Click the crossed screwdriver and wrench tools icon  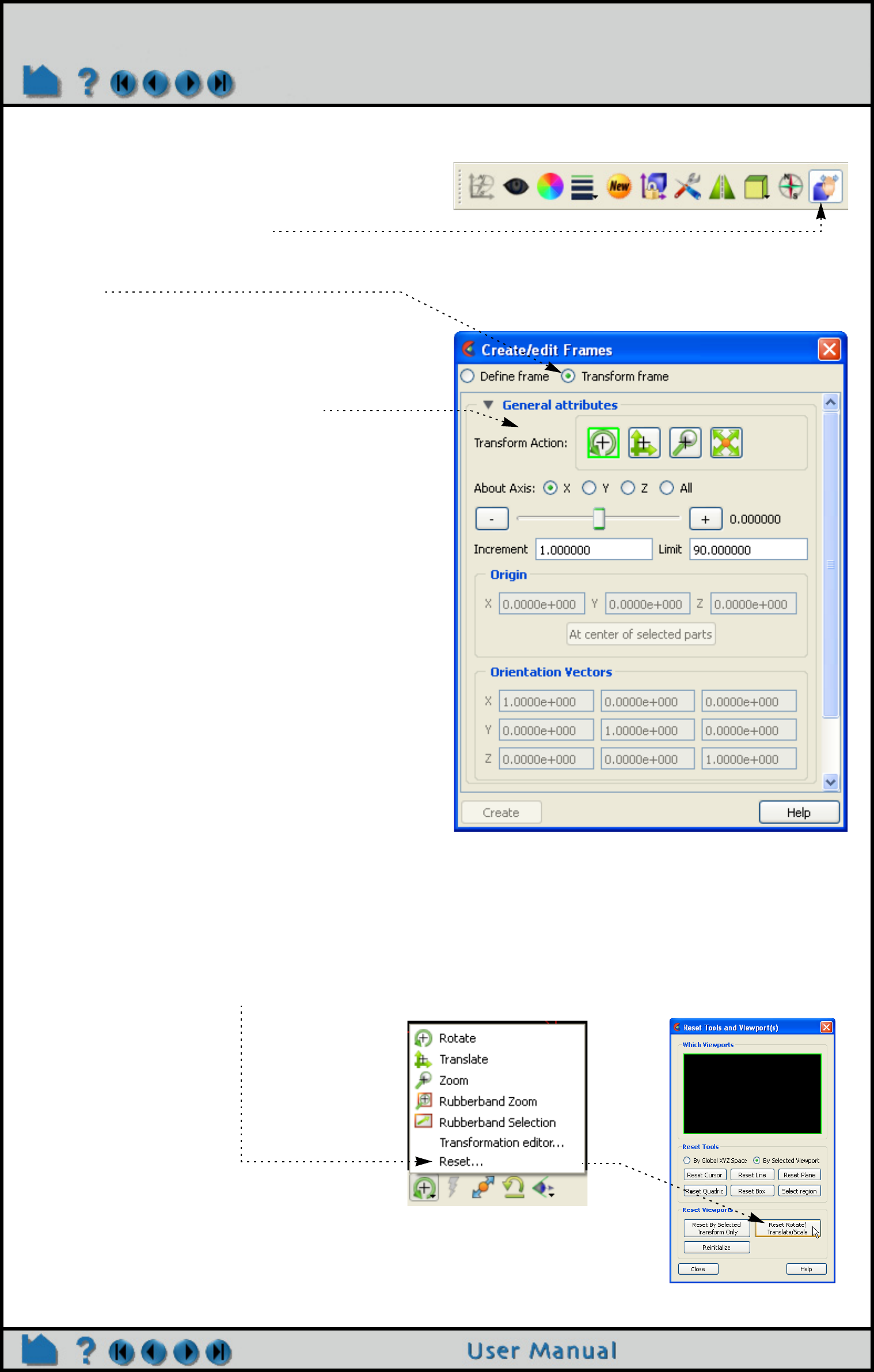[x=687, y=187]
